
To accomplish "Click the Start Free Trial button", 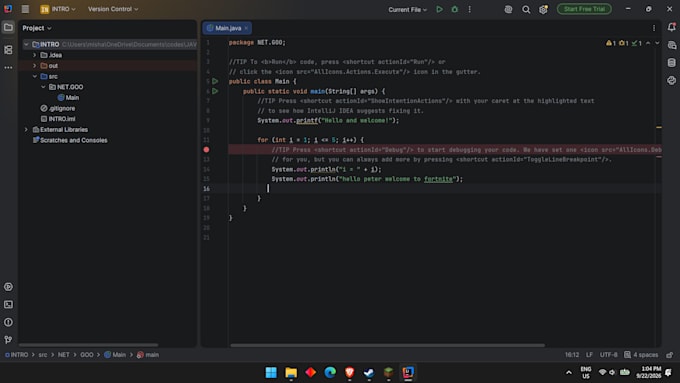I will click(x=584, y=9).
